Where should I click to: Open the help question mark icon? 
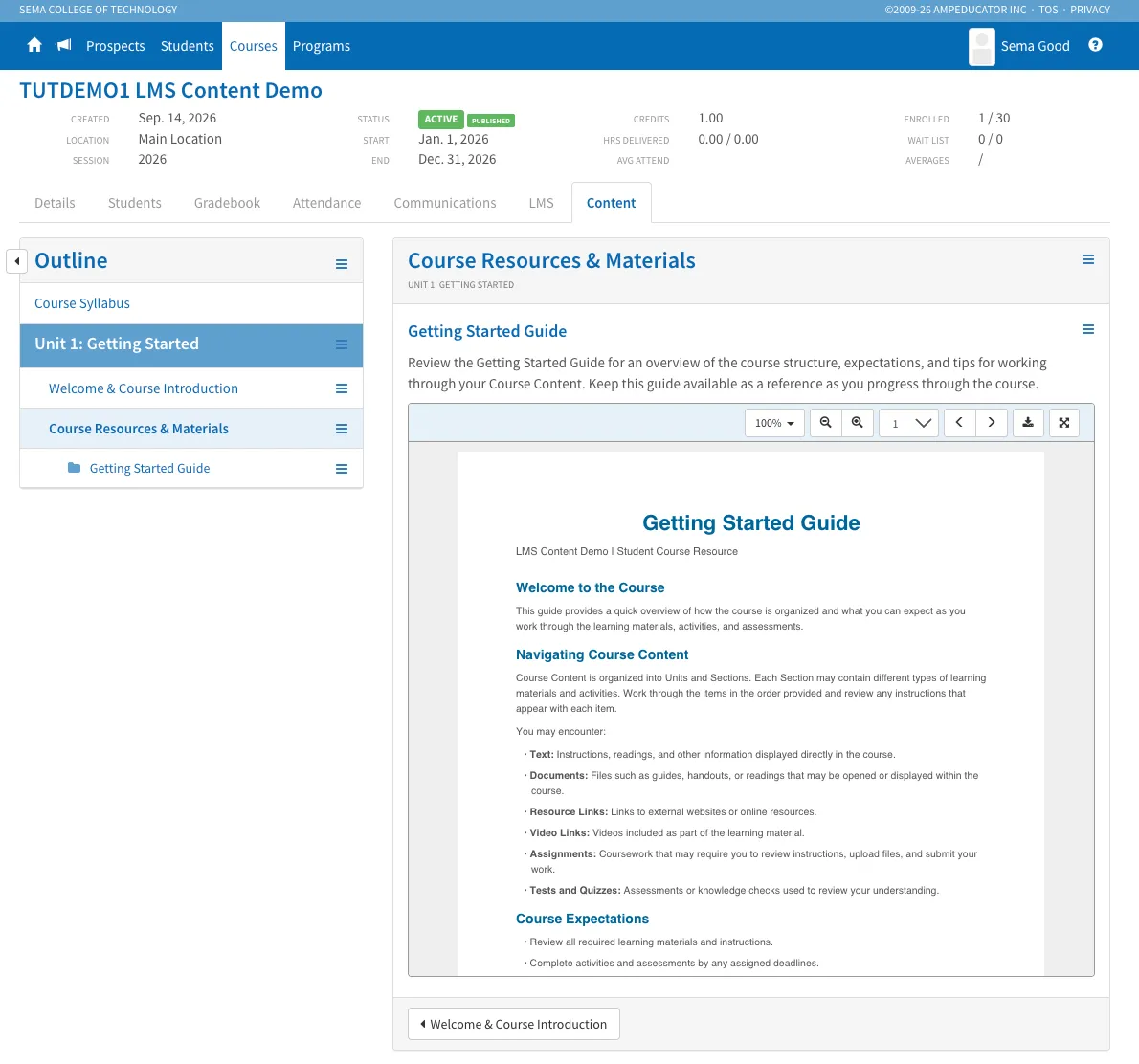point(1095,45)
